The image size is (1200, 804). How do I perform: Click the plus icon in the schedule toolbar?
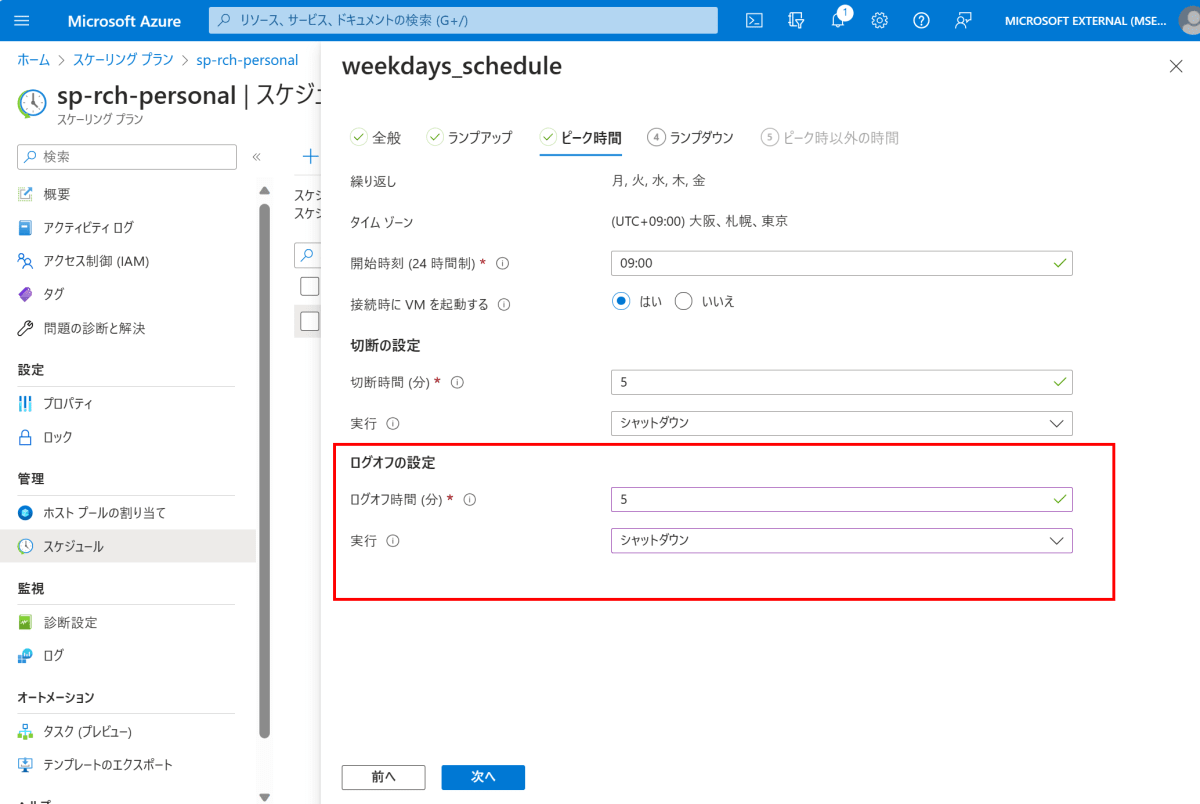pyautogui.click(x=311, y=156)
